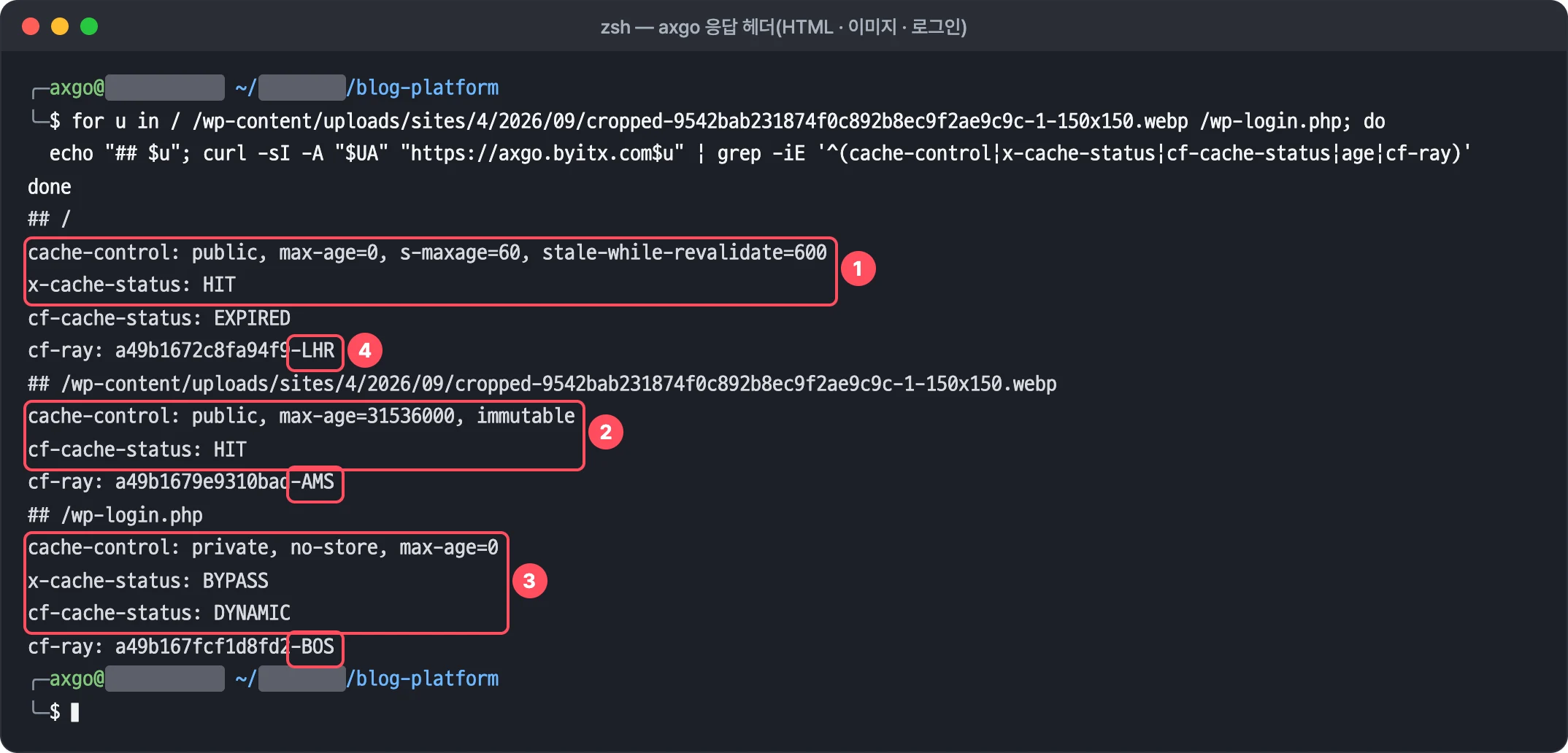Click the terminal window title text
The height and width of the screenshot is (753, 1568).
tap(783, 27)
